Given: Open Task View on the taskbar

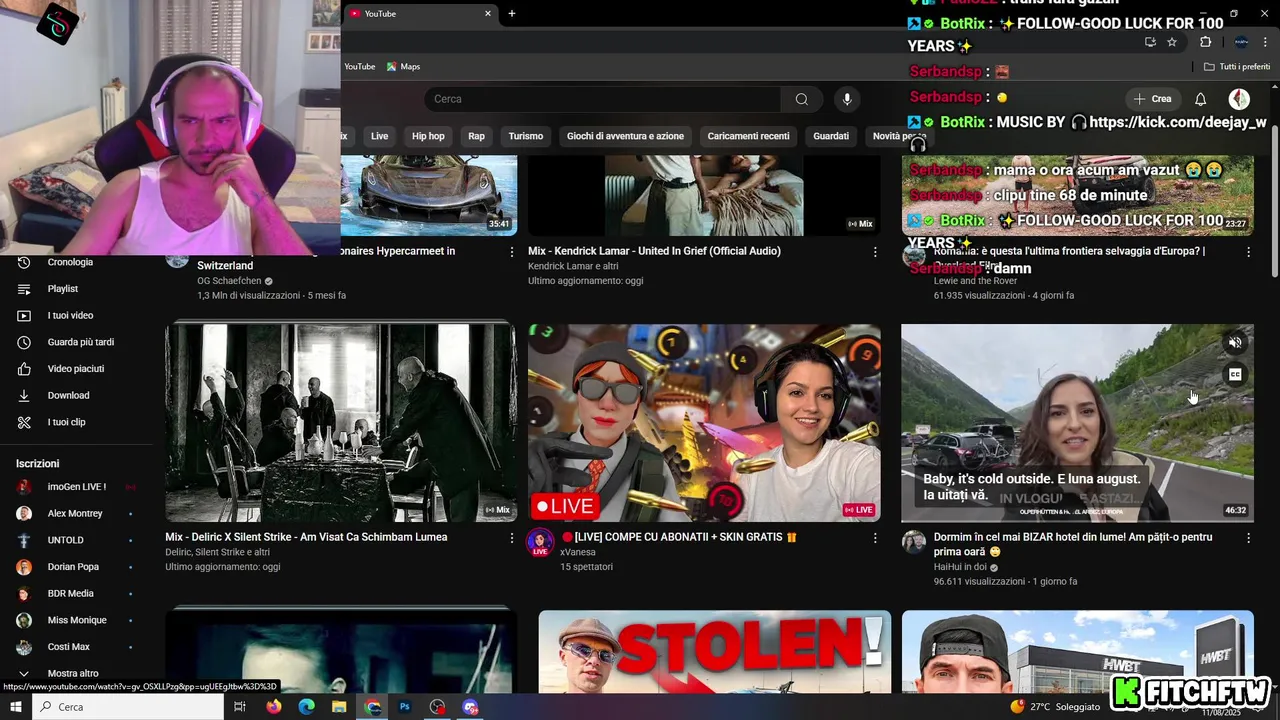Looking at the screenshot, I should tap(240, 707).
